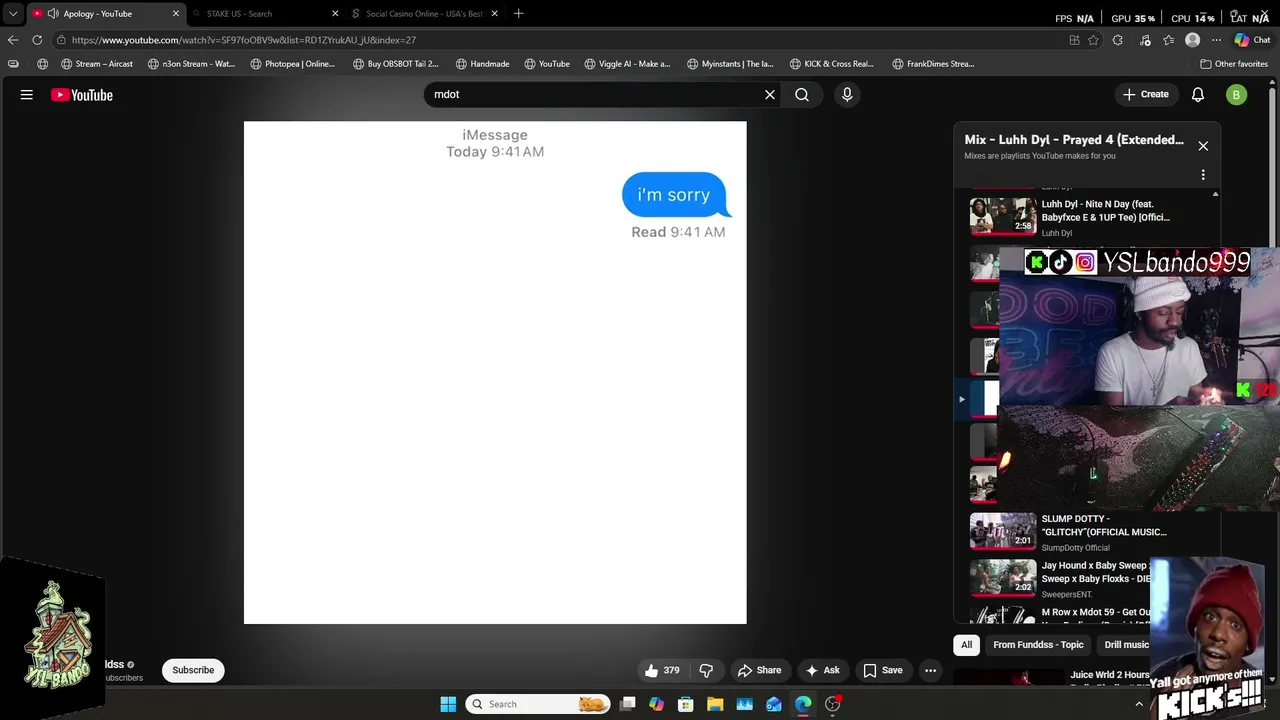Open FrankDimes Stream bookmark

933,64
